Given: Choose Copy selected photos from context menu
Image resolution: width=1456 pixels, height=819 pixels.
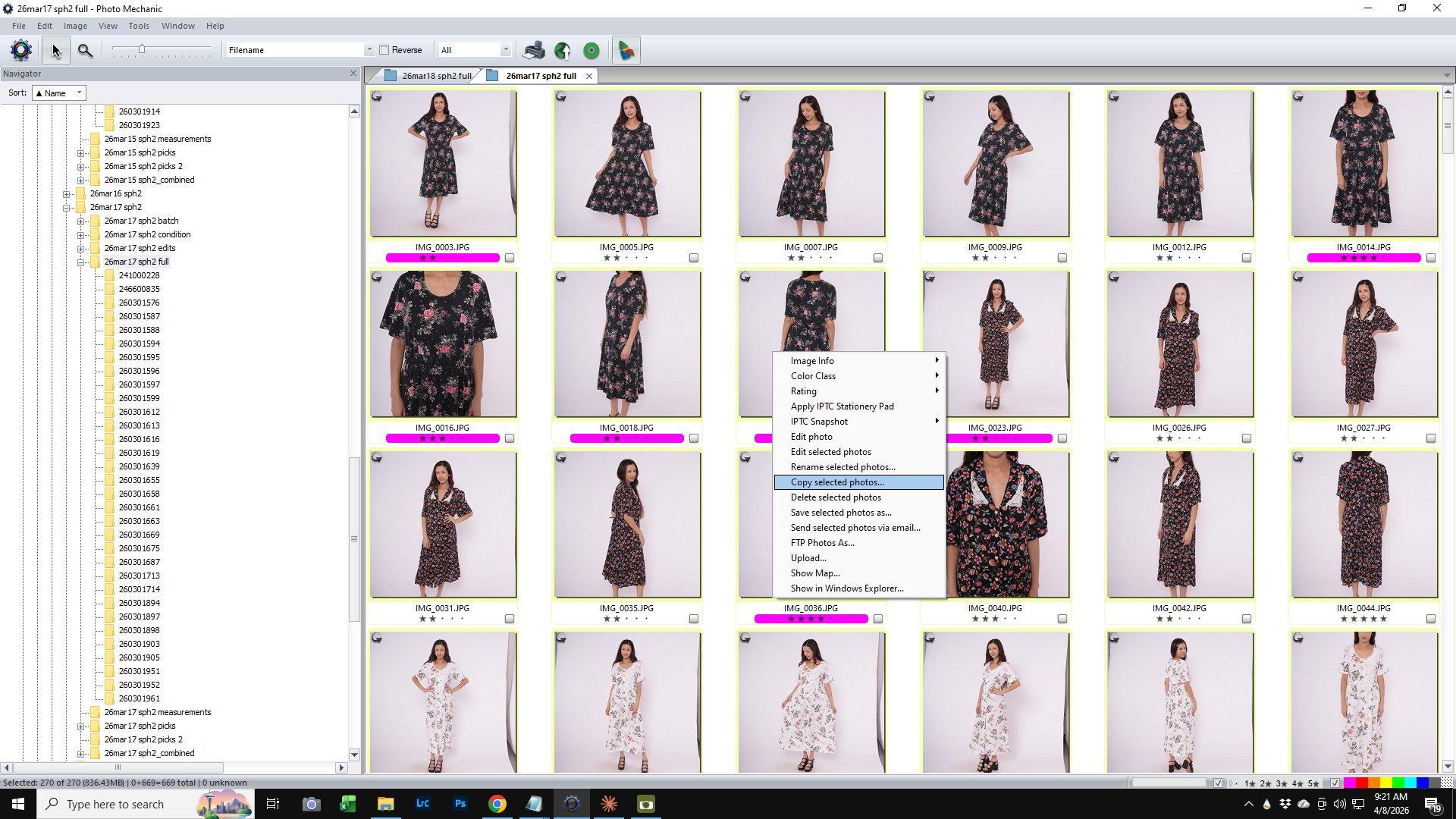Looking at the screenshot, I should point(837,482).
